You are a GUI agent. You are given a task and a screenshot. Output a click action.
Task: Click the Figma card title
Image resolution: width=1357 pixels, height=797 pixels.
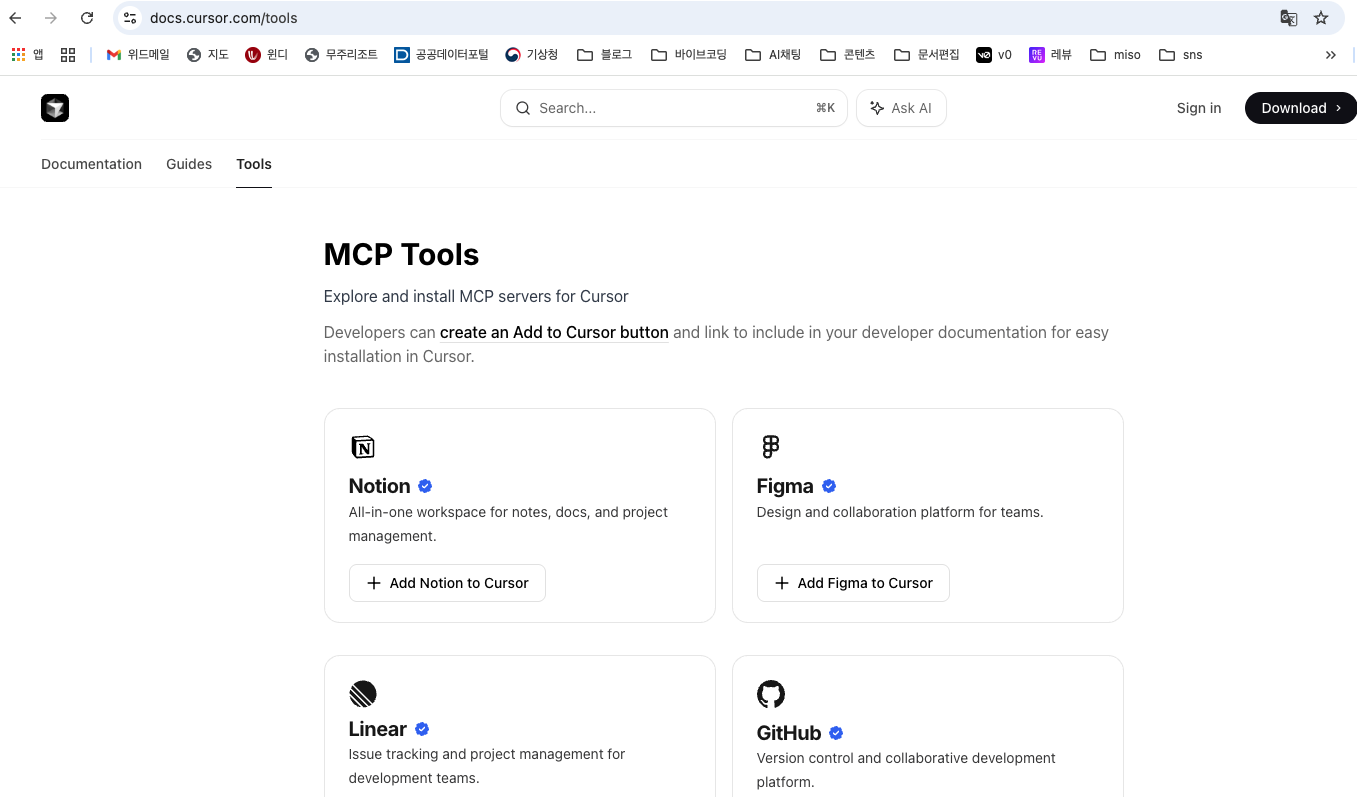785,486
